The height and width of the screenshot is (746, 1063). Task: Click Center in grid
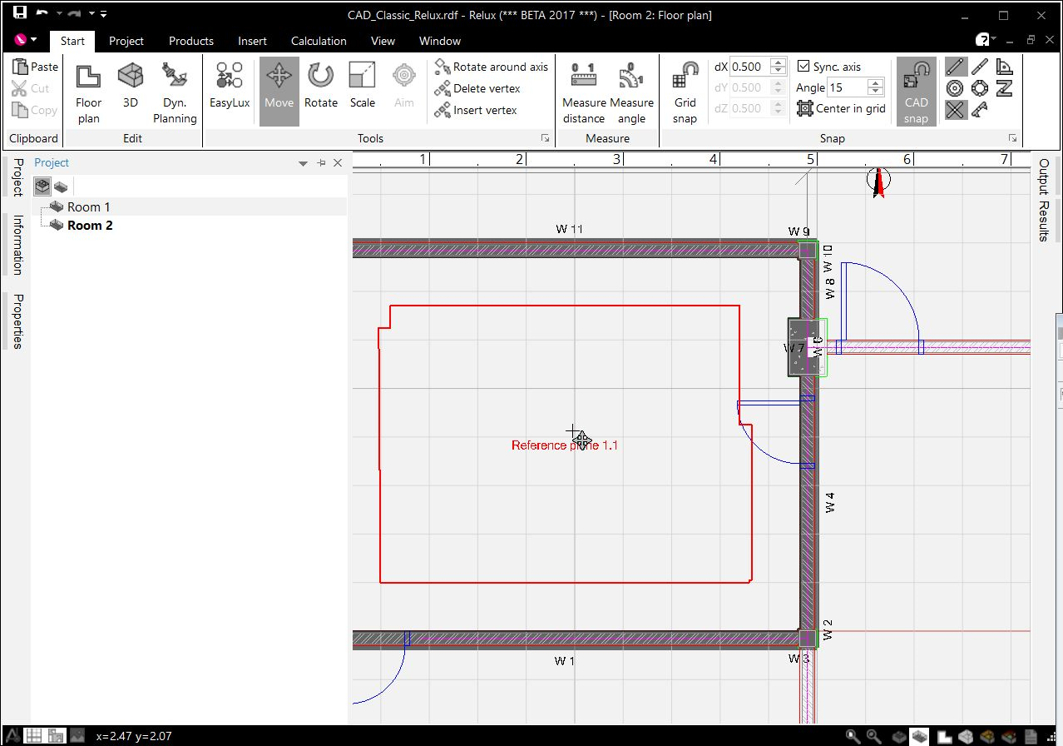[x=841, y=109]
